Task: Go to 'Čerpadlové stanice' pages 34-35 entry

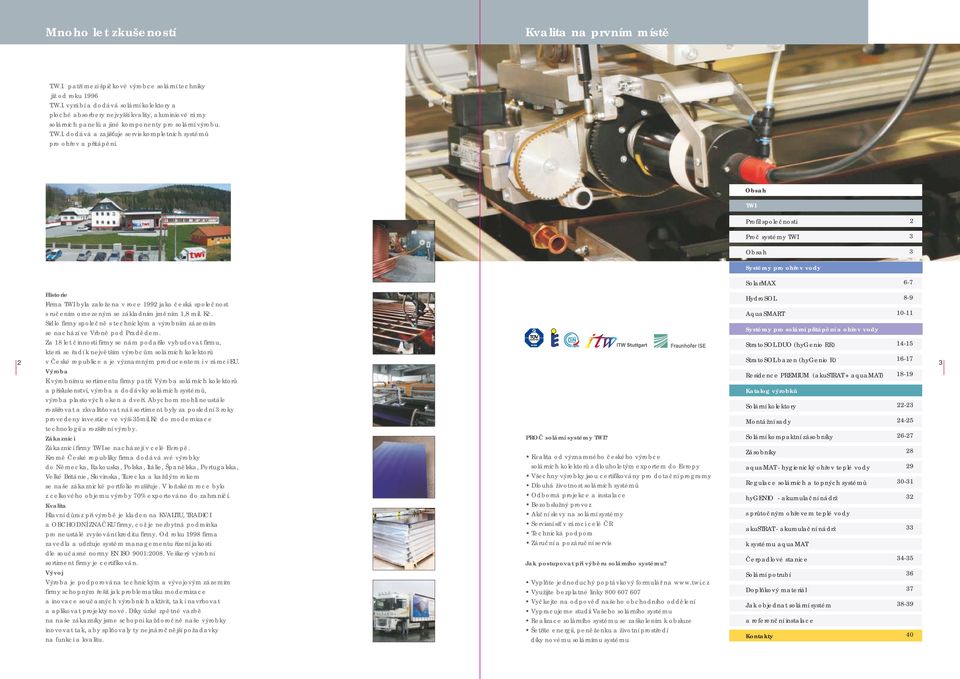Action: 825,559
